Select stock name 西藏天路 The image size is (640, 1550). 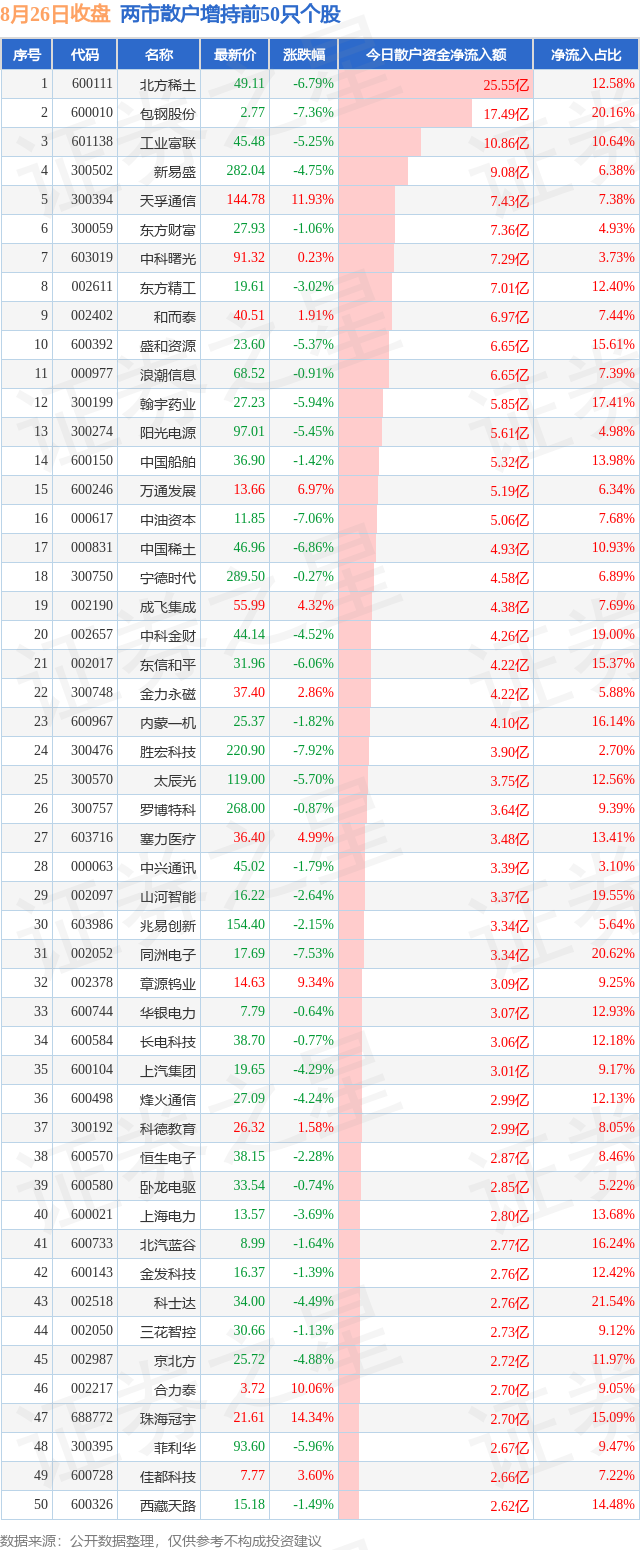(x=168, y=1506)
